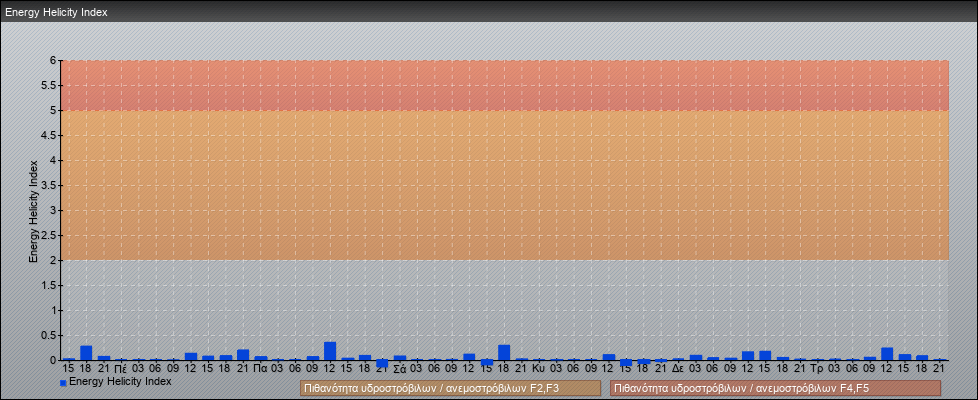Viewport: 978px width, 400px height.
Task: Select the F4,F5 tornado probability legend box
Action: [x=775, y=388]
